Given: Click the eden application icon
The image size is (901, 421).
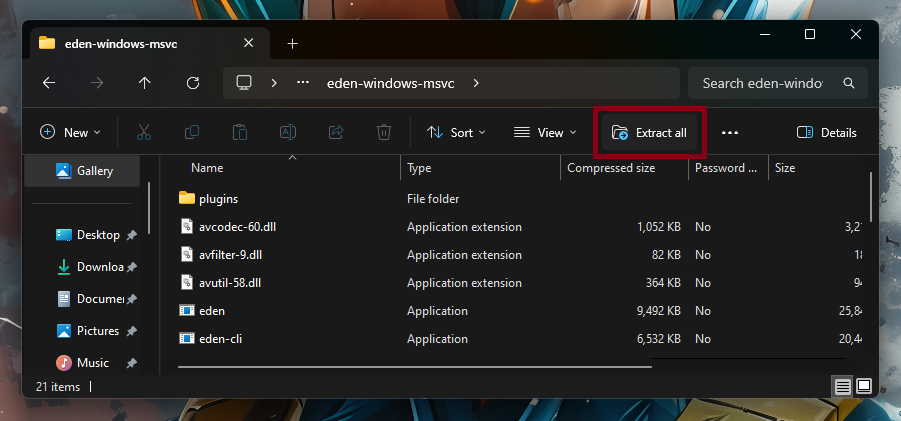Looking at the screenshot, I should point(187,311).
